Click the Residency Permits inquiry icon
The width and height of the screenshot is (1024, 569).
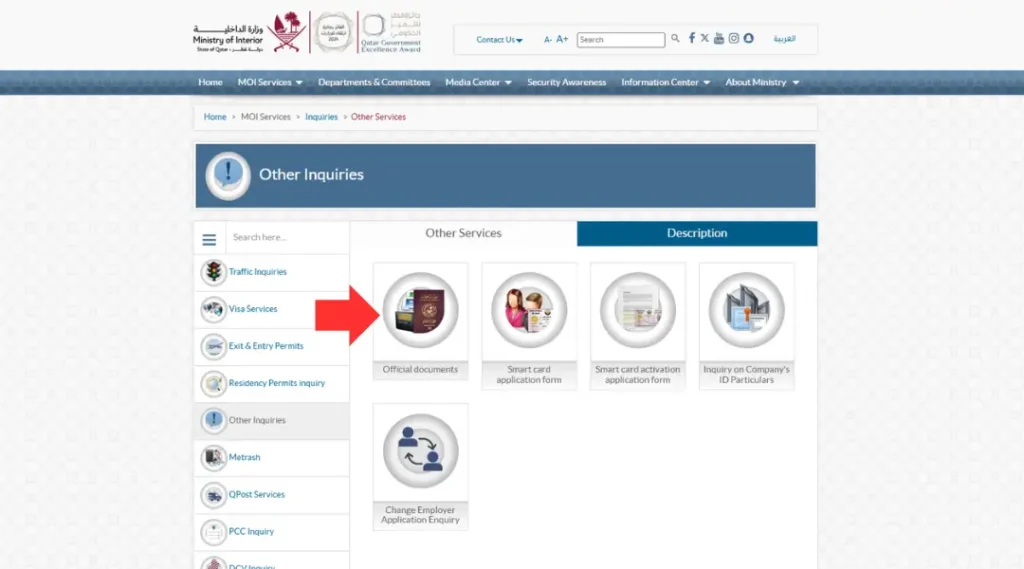[x=213, y=383]
